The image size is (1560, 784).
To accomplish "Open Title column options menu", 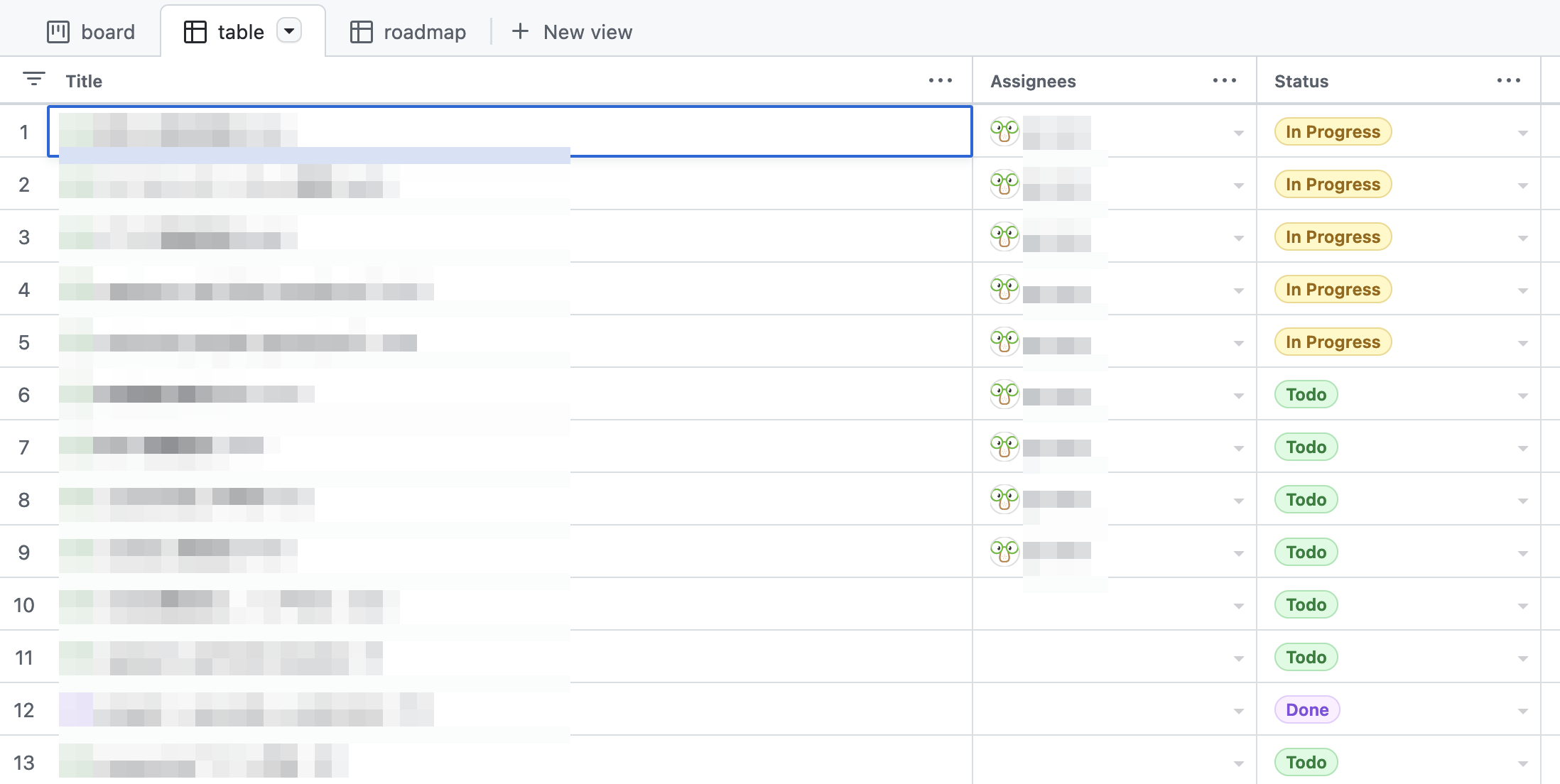I will tap(940, 81).
